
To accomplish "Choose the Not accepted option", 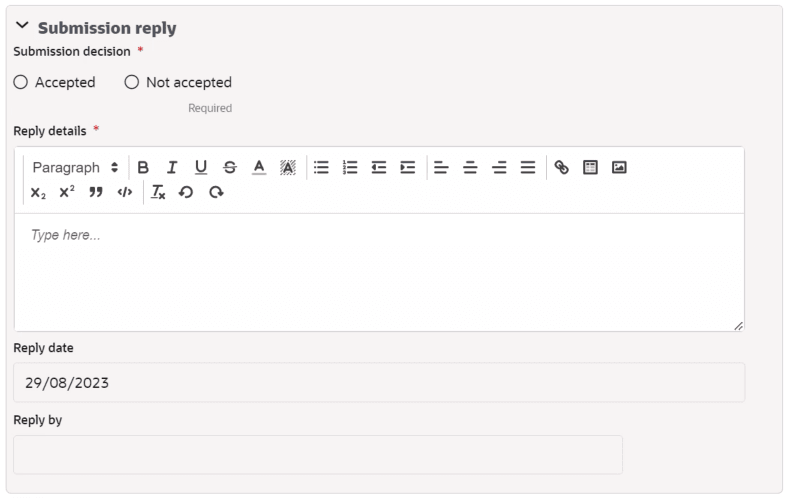I will [x=132, y=82].
